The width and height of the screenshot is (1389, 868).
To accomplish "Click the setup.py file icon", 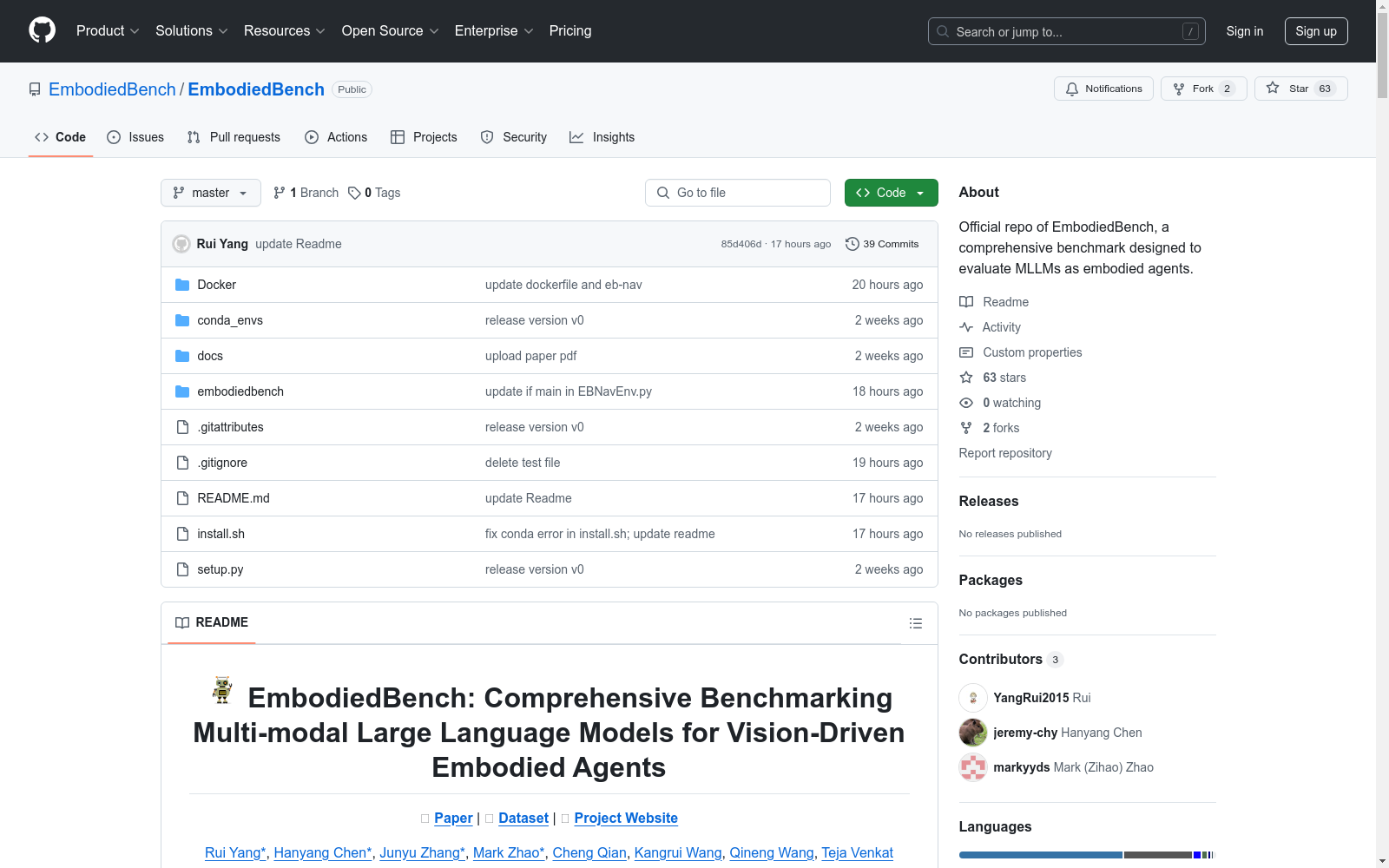I will [x=182, y=569].
